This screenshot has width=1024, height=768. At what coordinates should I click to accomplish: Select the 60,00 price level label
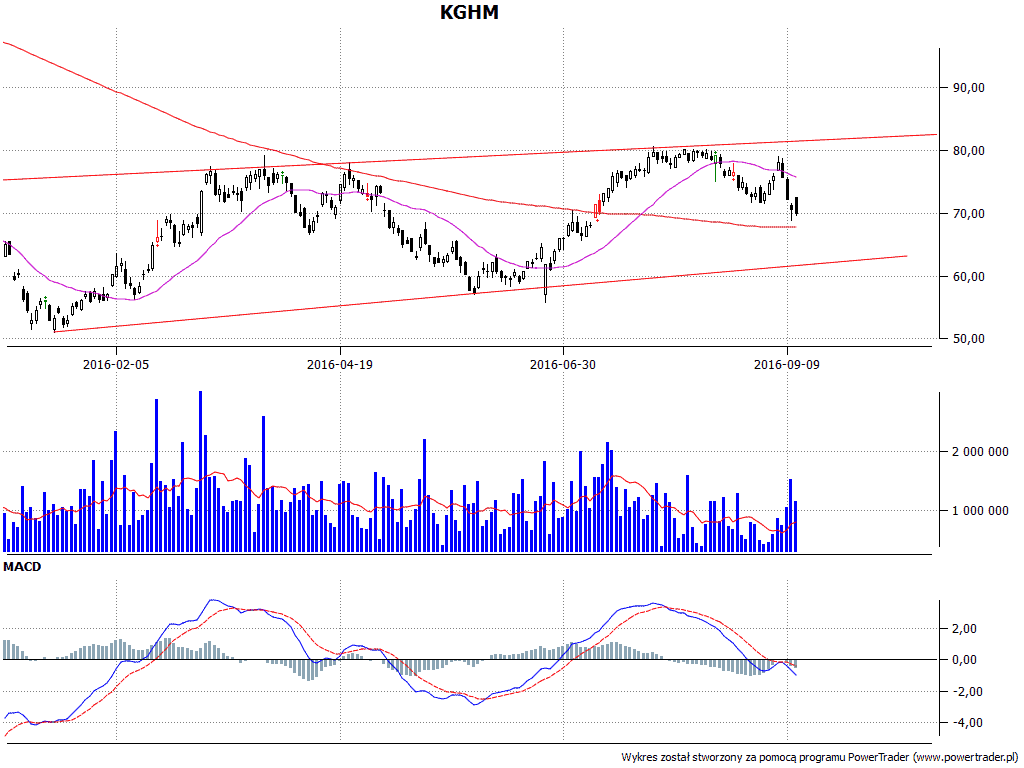coord(966,277)
